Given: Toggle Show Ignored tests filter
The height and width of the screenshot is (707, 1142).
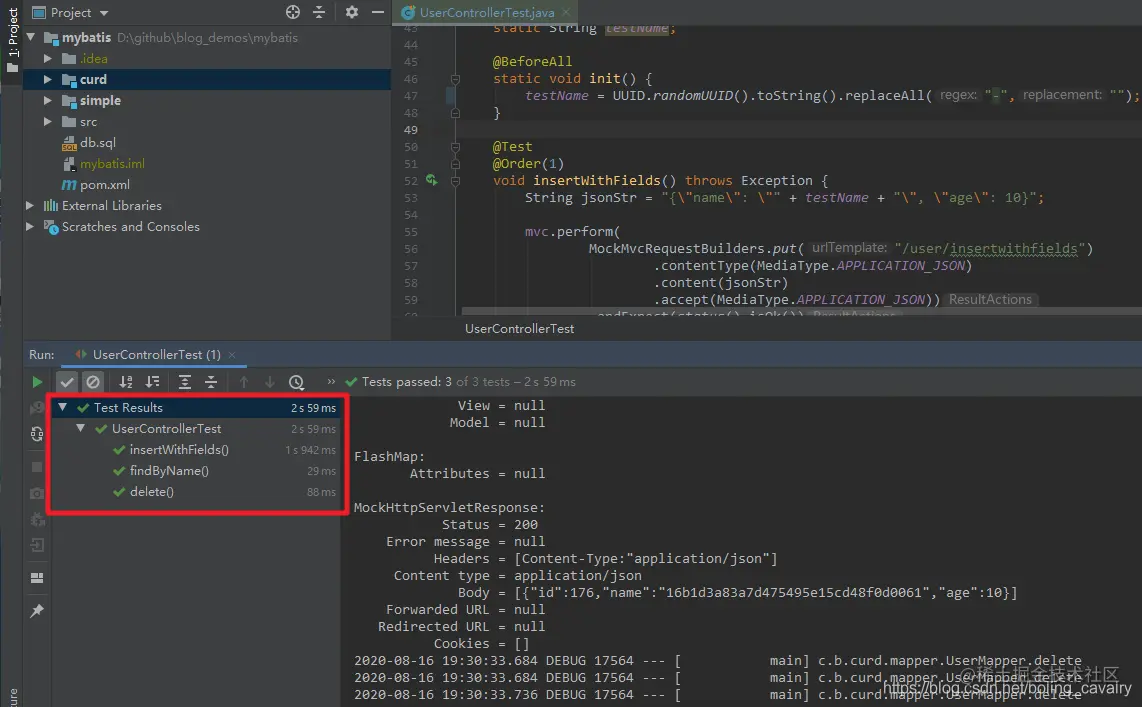Looking at the screenshot, I should tap(93, 382).
